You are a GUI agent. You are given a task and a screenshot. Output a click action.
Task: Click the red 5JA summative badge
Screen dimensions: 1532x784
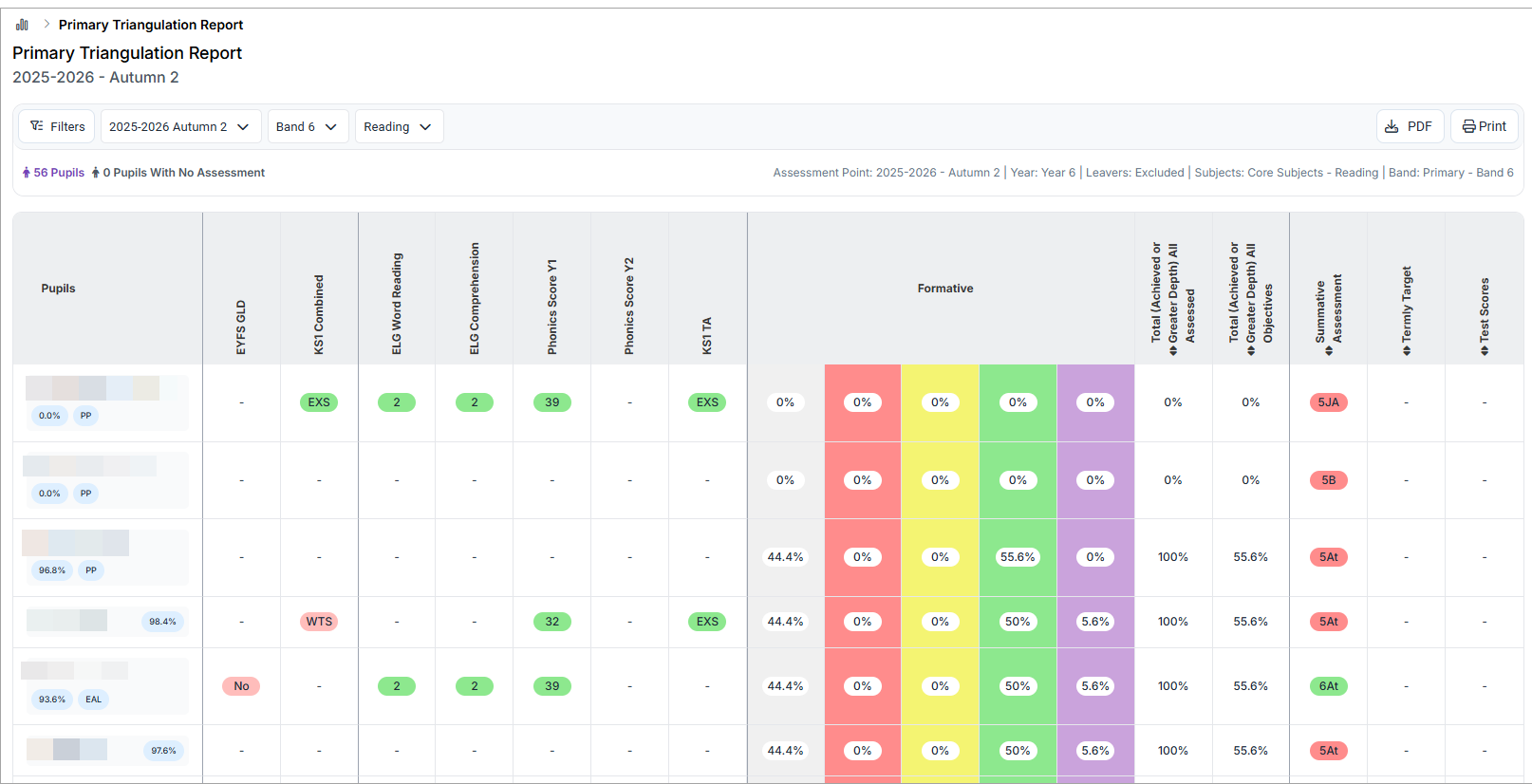point(1328,402)
